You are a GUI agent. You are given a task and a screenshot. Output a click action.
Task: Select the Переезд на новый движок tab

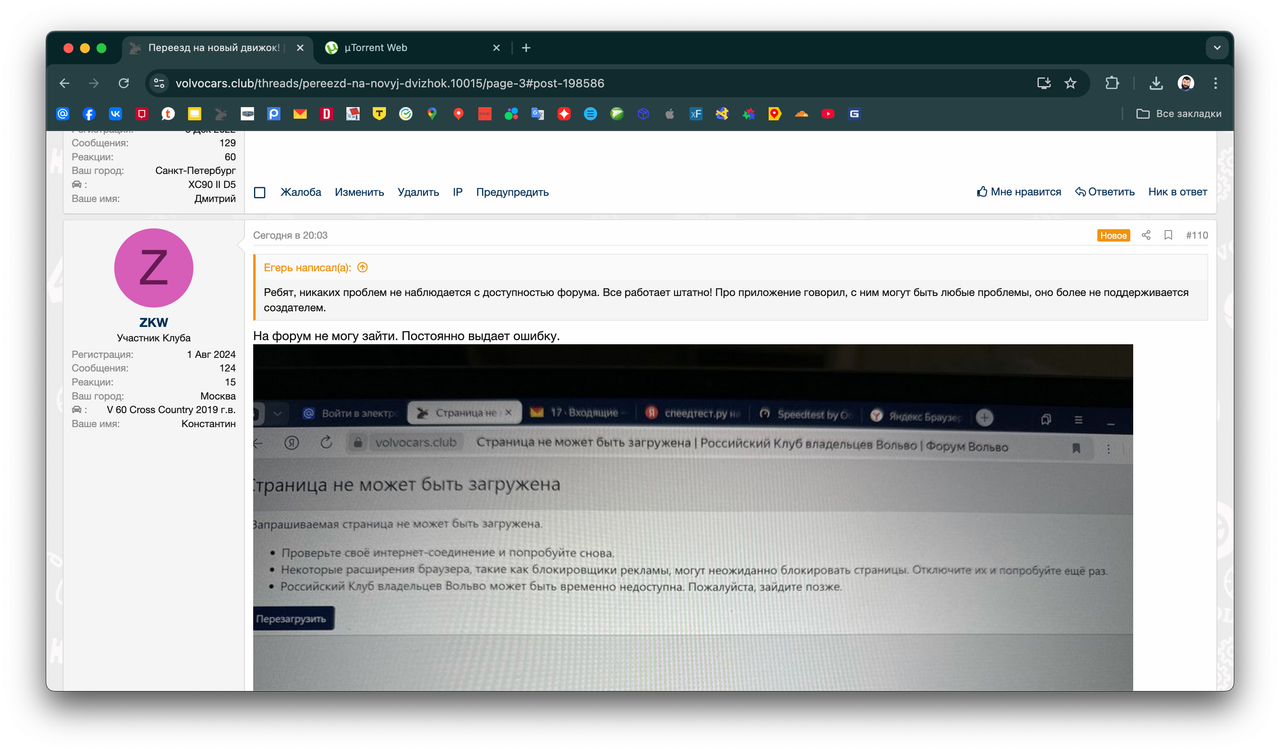coord(216,47)
